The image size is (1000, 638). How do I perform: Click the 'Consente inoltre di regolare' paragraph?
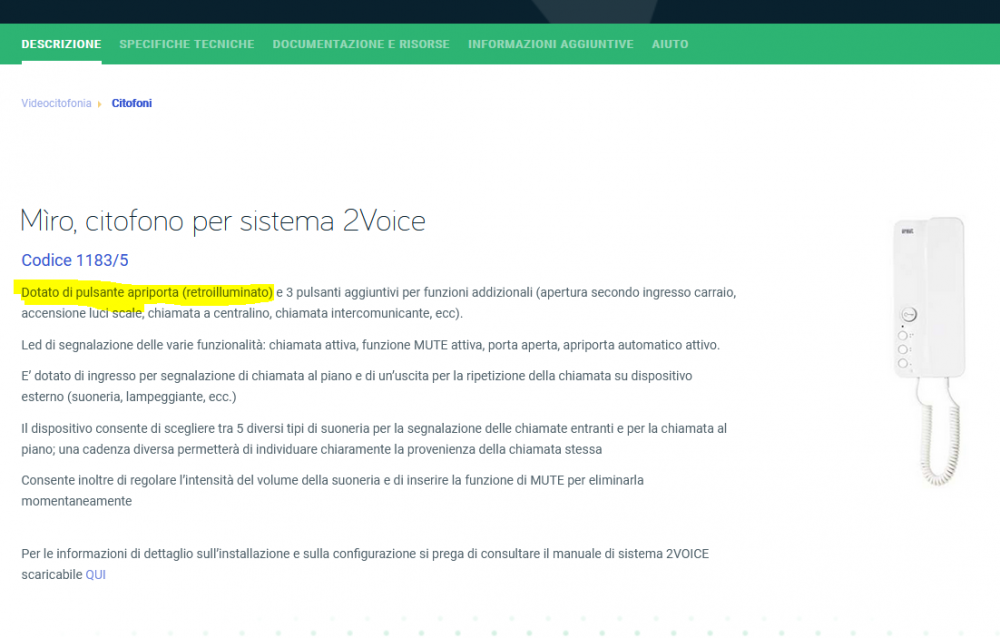click(332, 491)
